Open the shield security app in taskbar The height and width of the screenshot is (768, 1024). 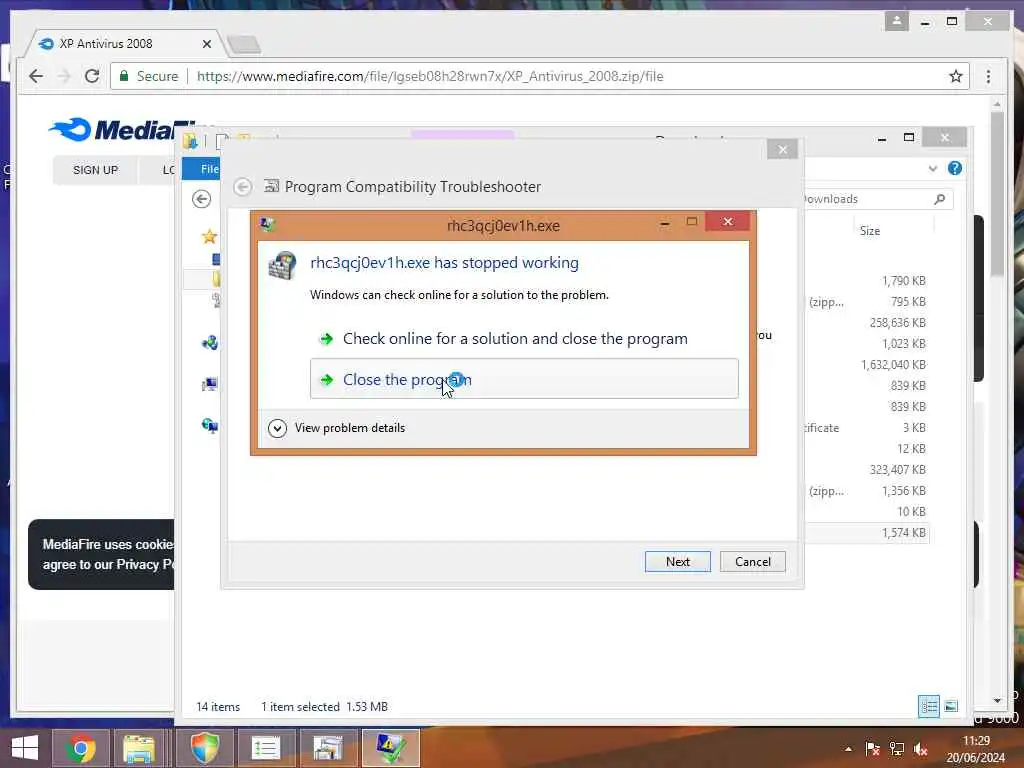[x=204, y=748]
